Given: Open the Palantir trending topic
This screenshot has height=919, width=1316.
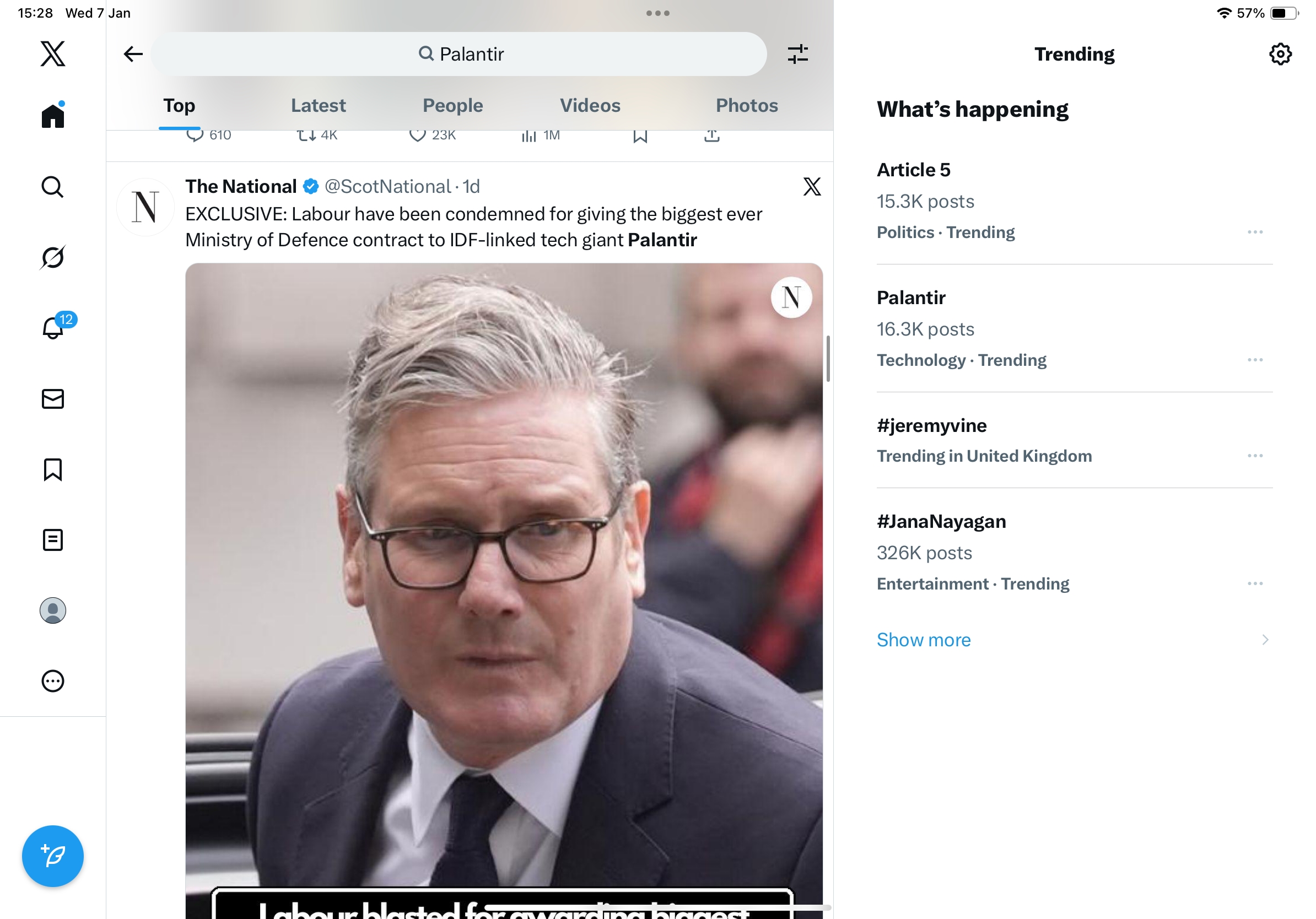Looking at the screenshot, I should 911,298.
